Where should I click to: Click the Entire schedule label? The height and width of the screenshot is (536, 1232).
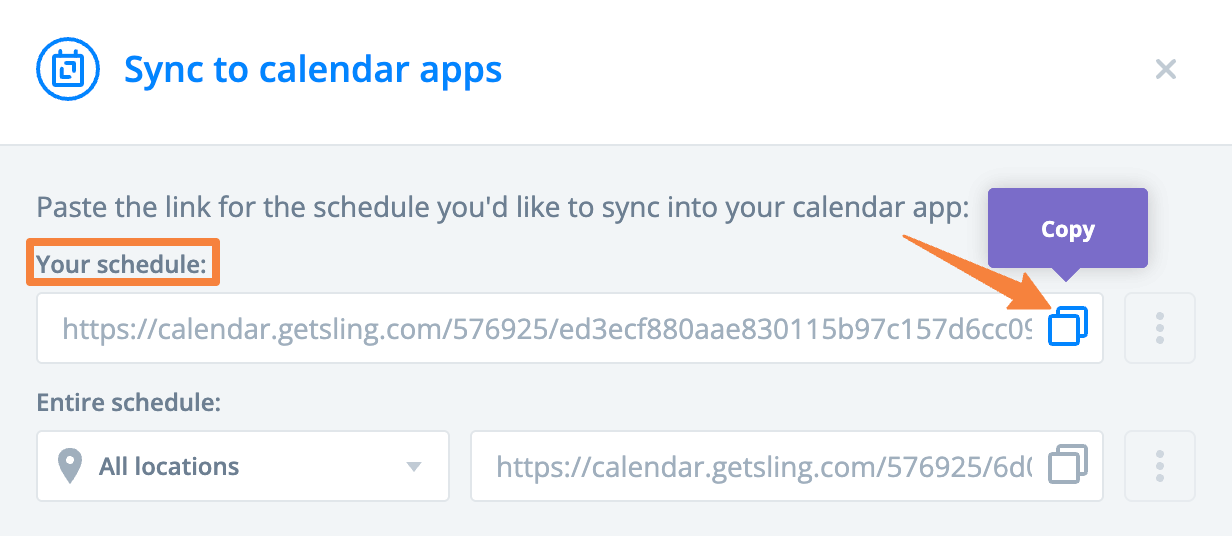(129, 403)
